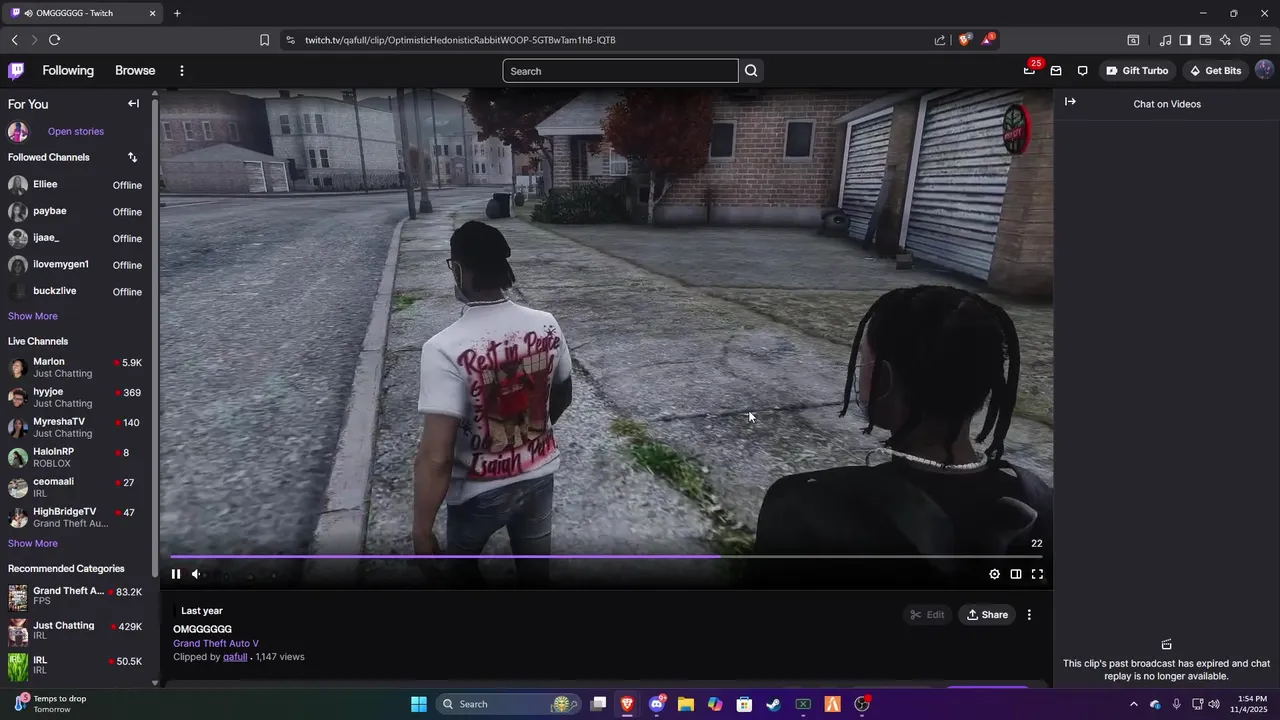Open Brave Leo AI sparkle icon
The image size is (1280, 720).
1225,40
